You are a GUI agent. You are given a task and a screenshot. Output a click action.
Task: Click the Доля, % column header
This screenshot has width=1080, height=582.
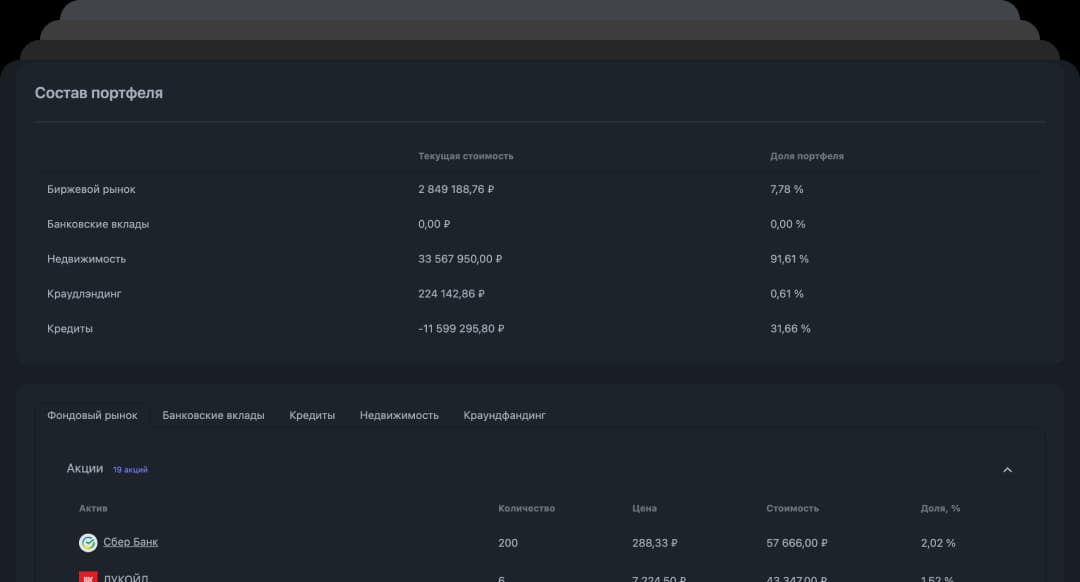(x=940, y=508)
